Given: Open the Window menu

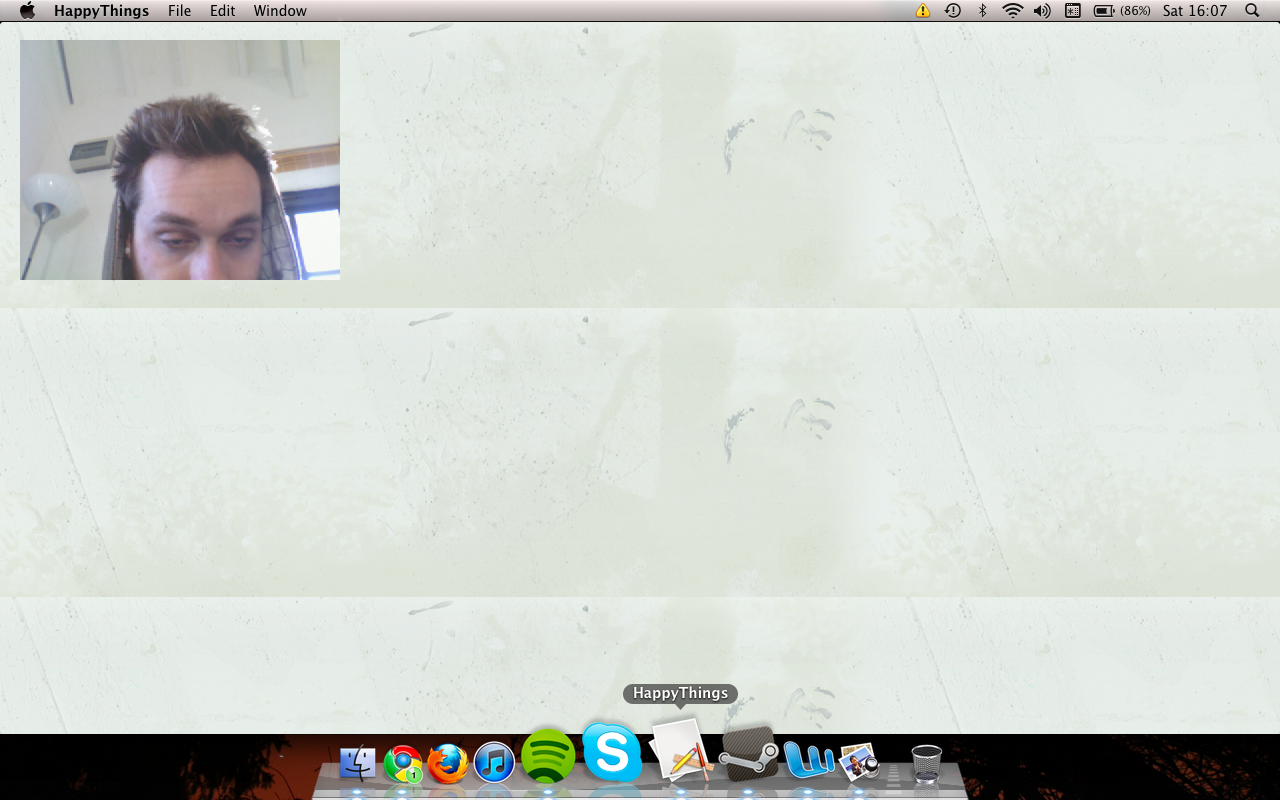Looking at the screenshot, I should pyautogui.click(x=280, y=11).
